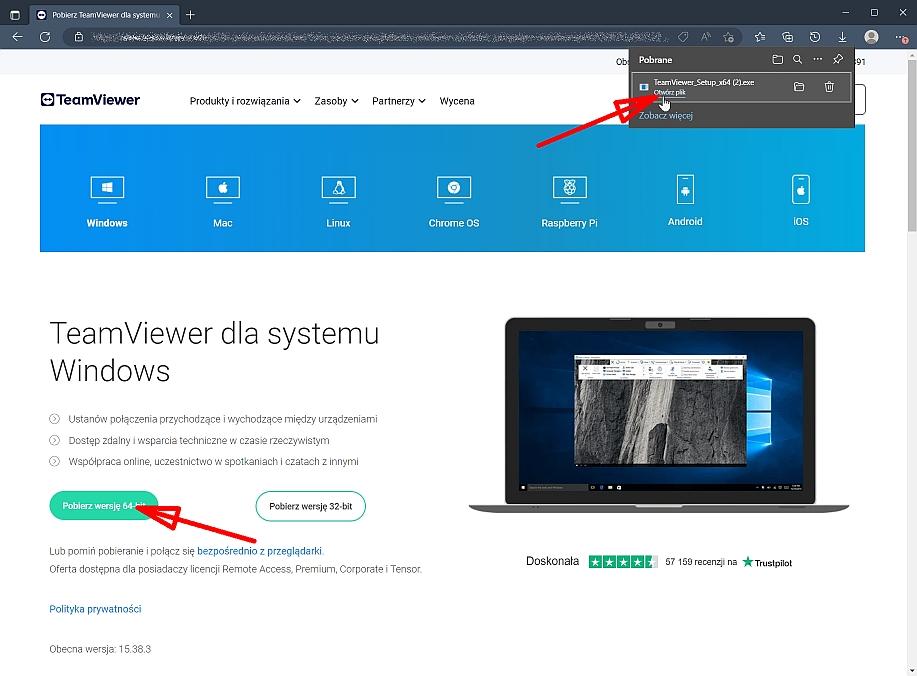Select the Chrome OS platform tab

pos(454,202)
